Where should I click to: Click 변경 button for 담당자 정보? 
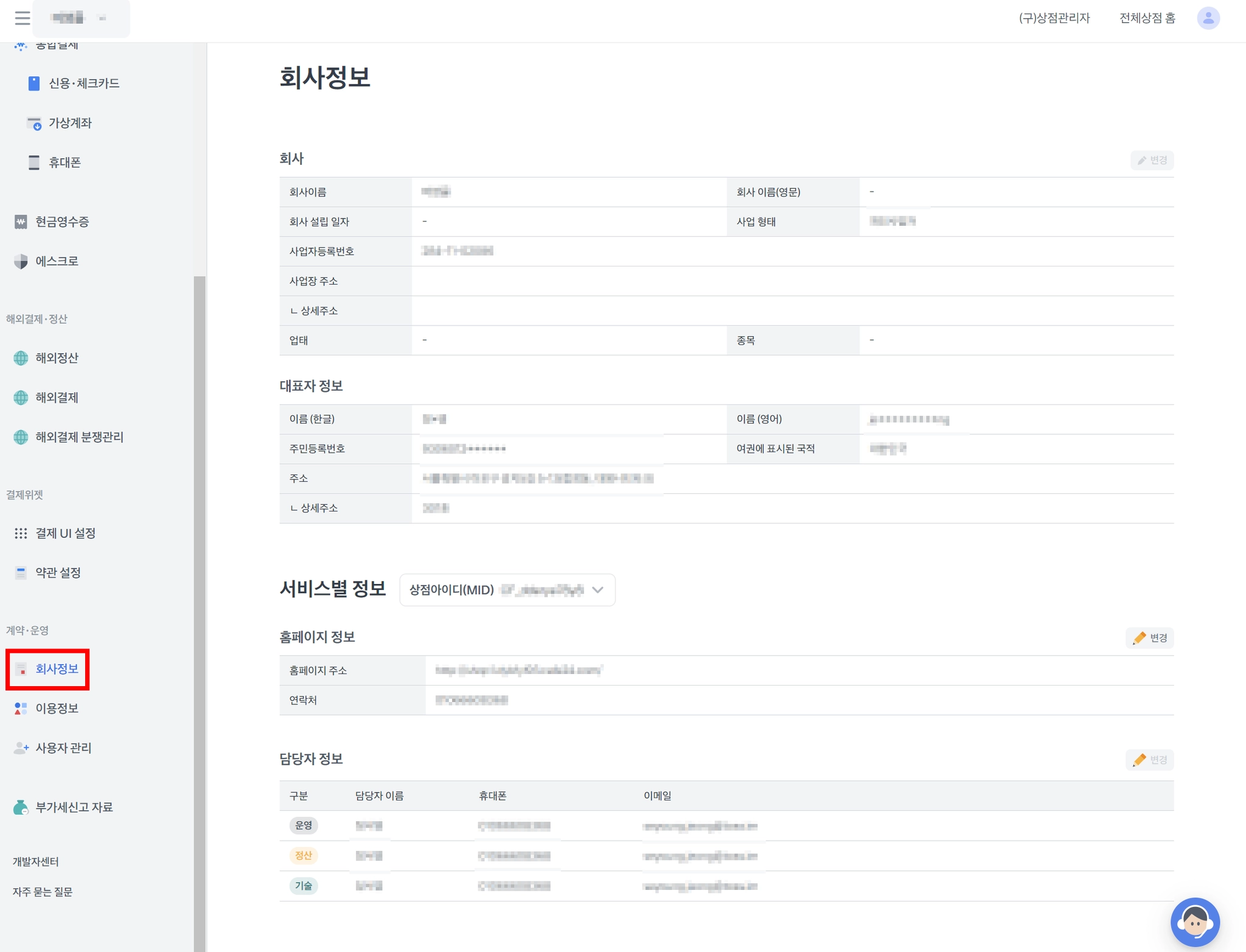point(1149,760)
